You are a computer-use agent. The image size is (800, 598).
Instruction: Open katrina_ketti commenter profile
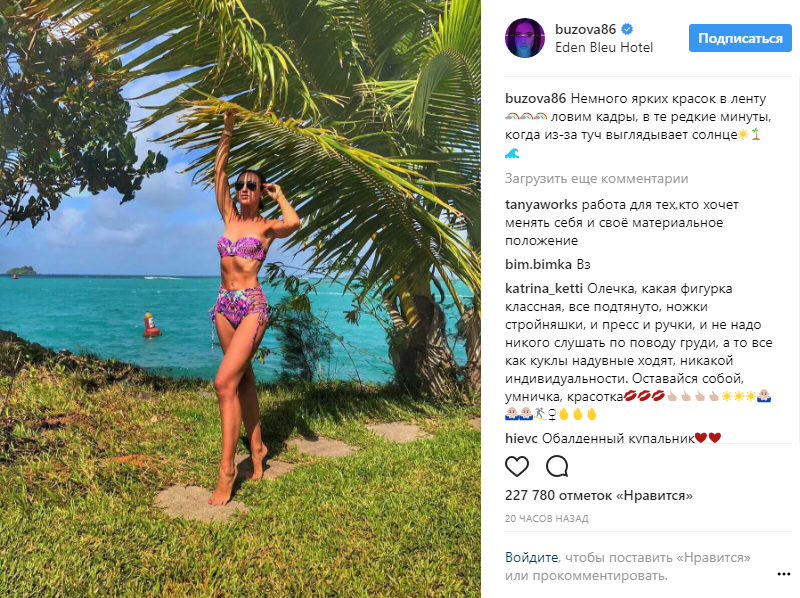click(x=545, y=288)
